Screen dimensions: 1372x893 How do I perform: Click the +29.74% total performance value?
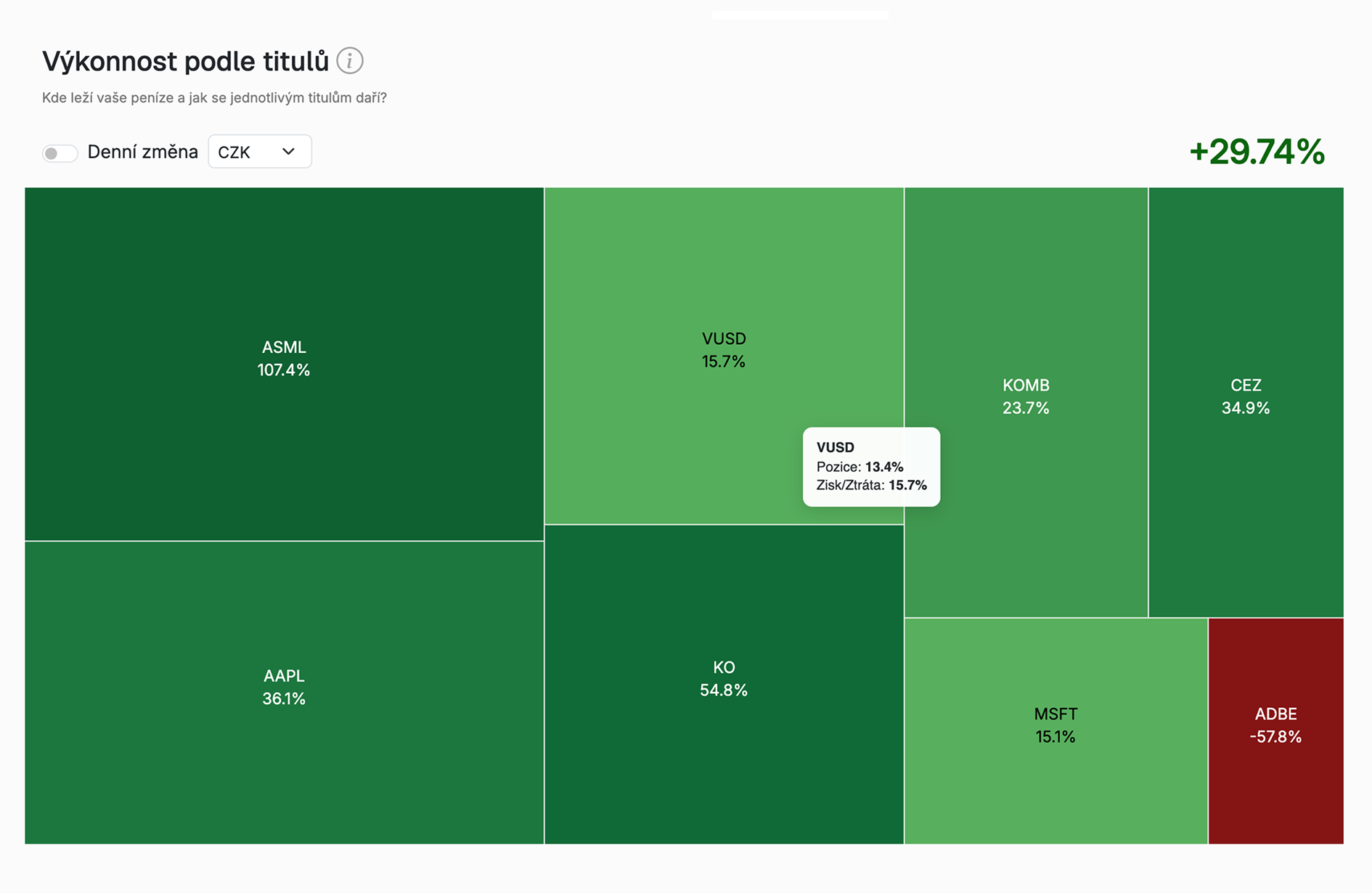(x=1257, y=152)
